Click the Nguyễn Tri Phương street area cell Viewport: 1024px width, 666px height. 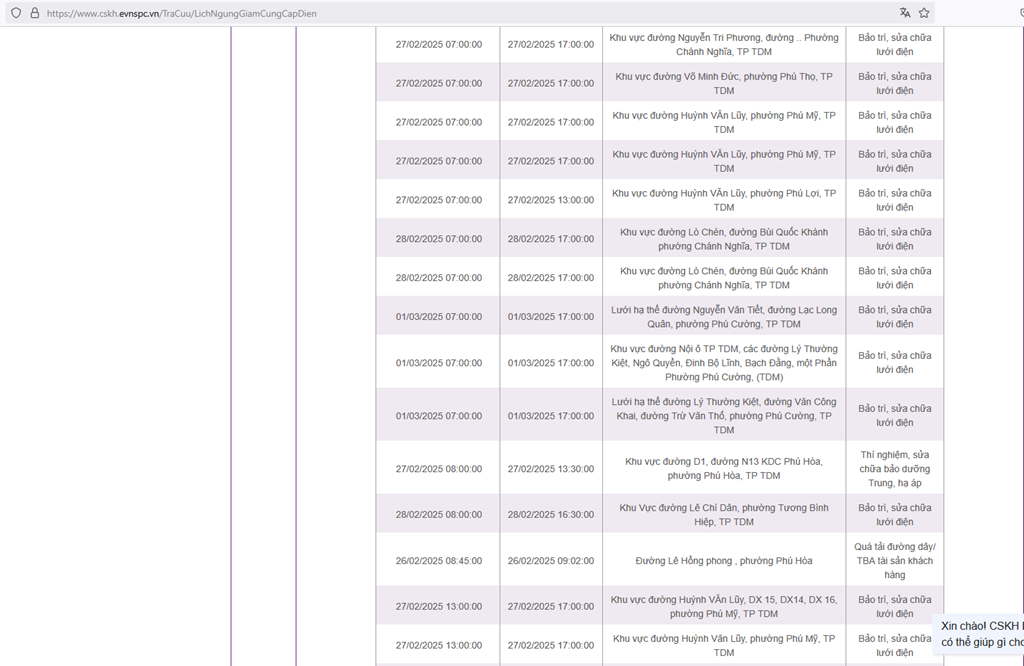(724, 44)
